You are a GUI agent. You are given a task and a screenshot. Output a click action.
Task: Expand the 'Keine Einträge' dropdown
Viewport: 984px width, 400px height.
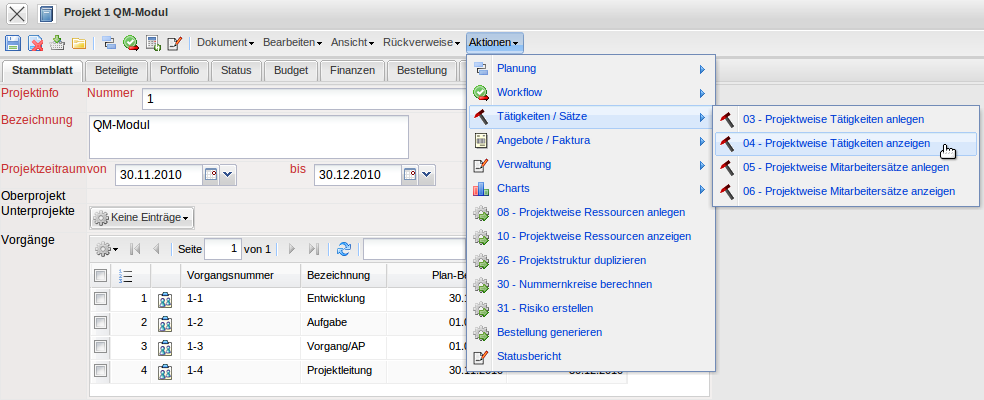point(140,217)
